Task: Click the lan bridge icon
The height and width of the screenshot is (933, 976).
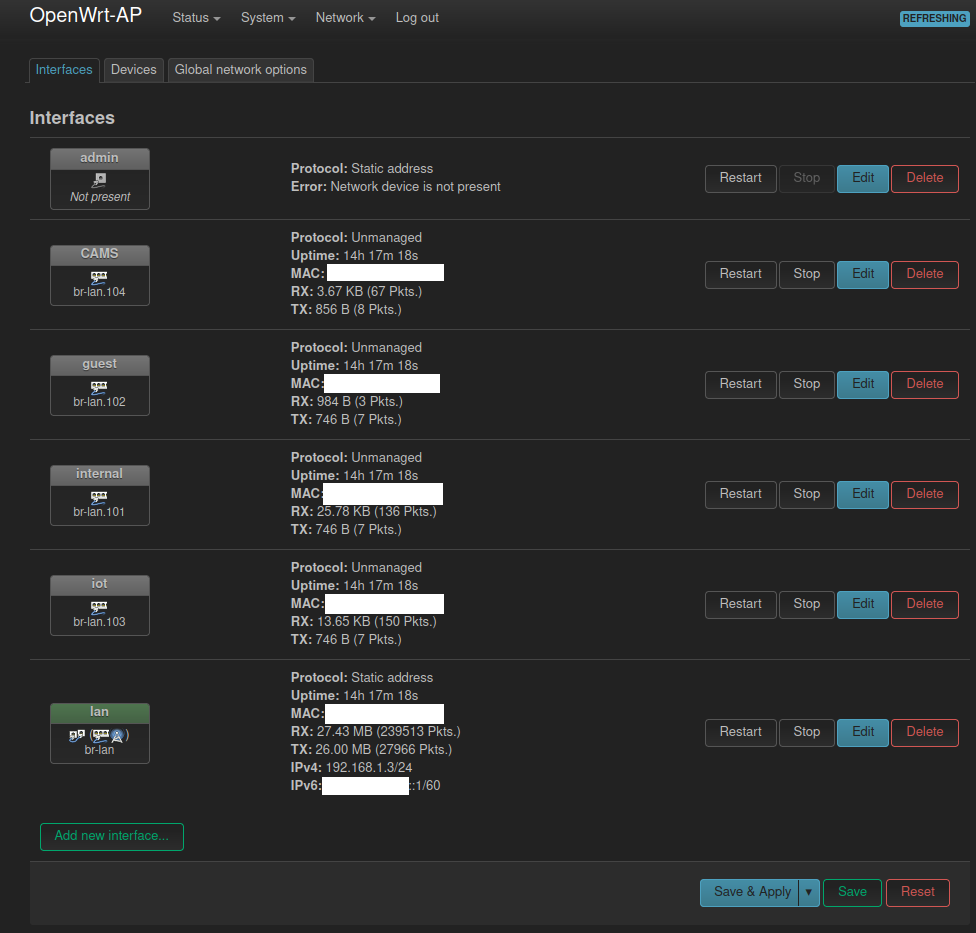Action: tap(77, 736)
